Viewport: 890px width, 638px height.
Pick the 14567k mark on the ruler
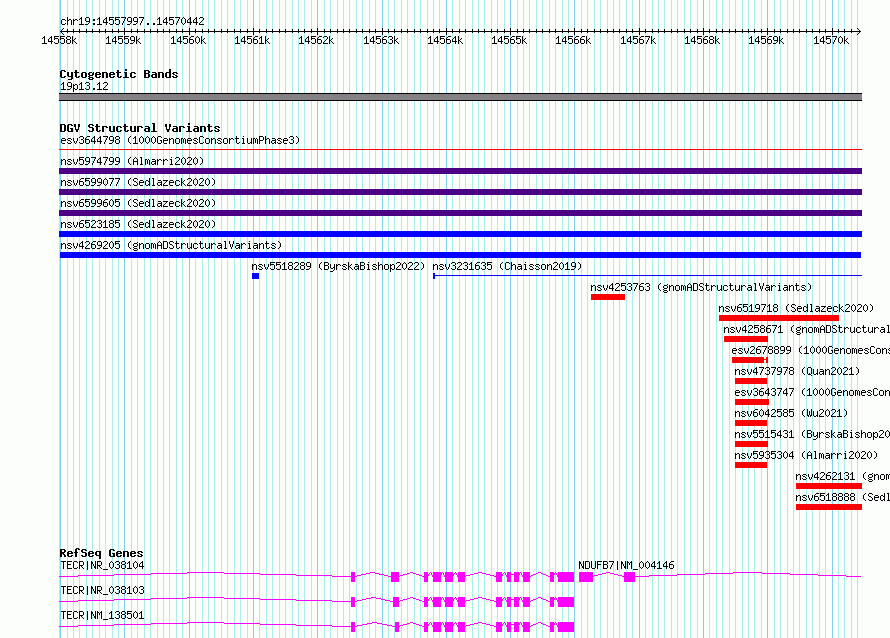point(638,40)
